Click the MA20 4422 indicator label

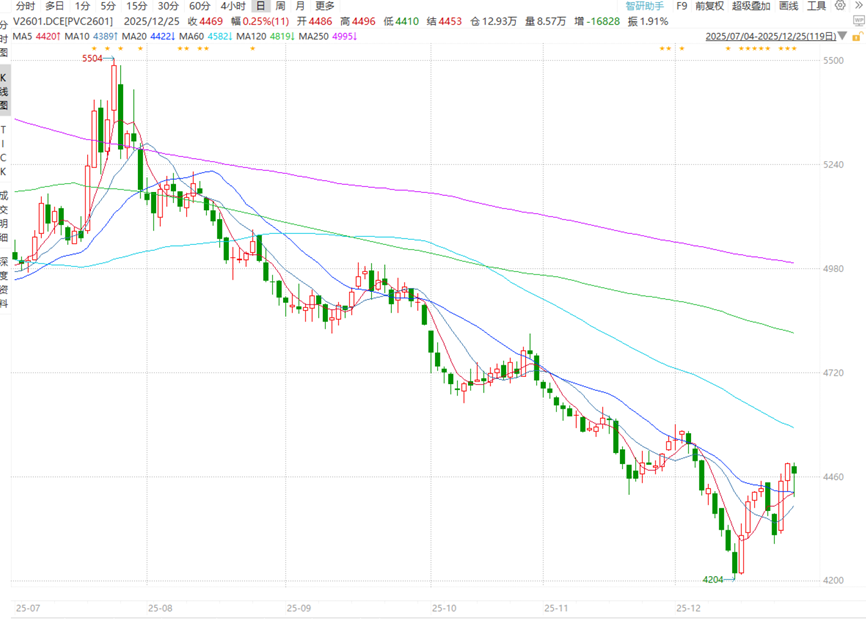(149, 36)
